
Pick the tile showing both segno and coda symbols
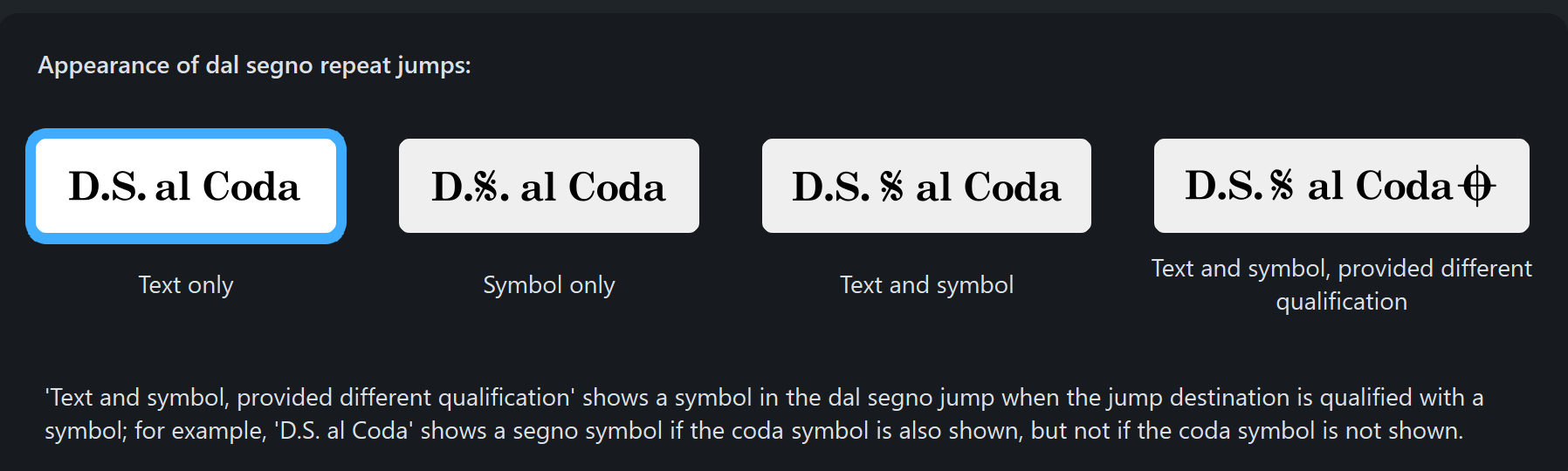click(1342, 186)
